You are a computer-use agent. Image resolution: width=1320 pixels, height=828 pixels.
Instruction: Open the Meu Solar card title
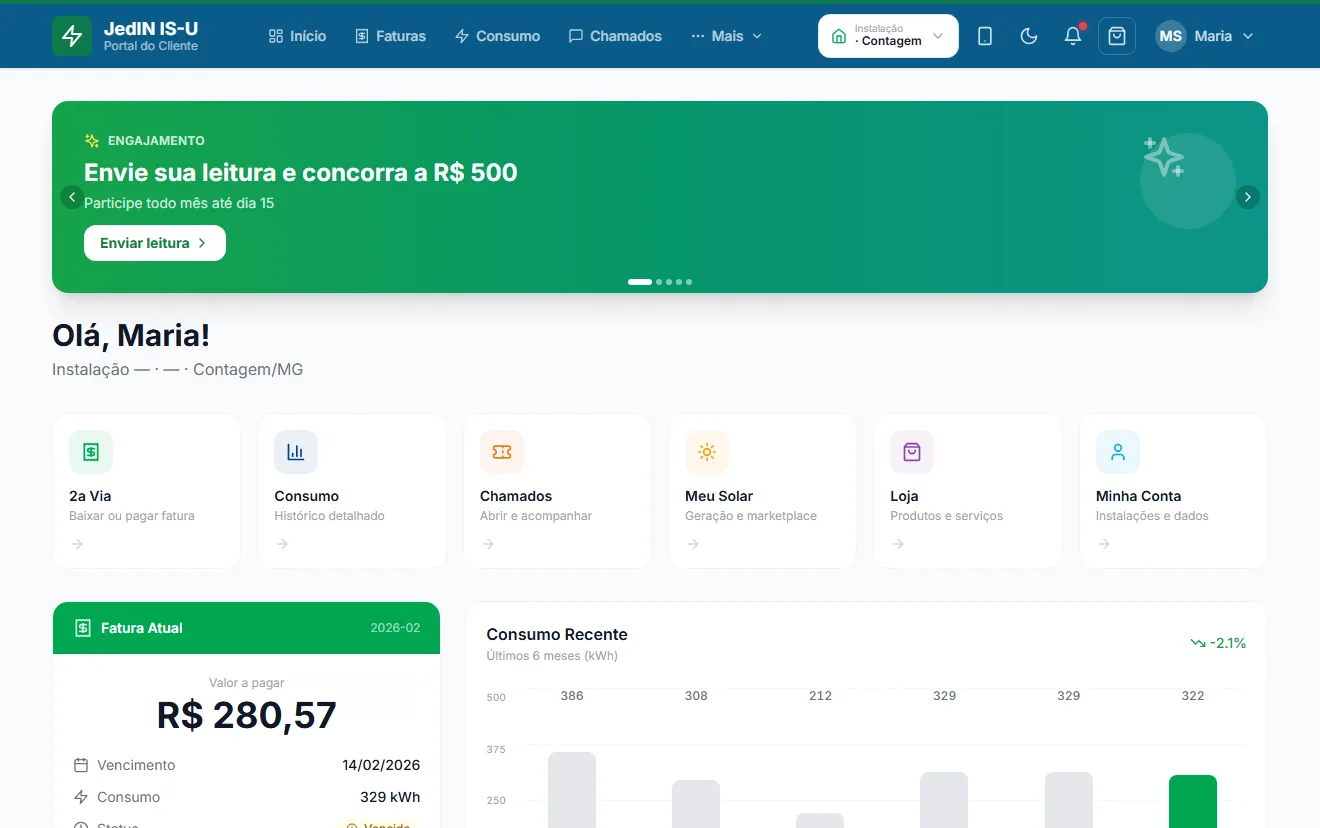pos(719,496)
